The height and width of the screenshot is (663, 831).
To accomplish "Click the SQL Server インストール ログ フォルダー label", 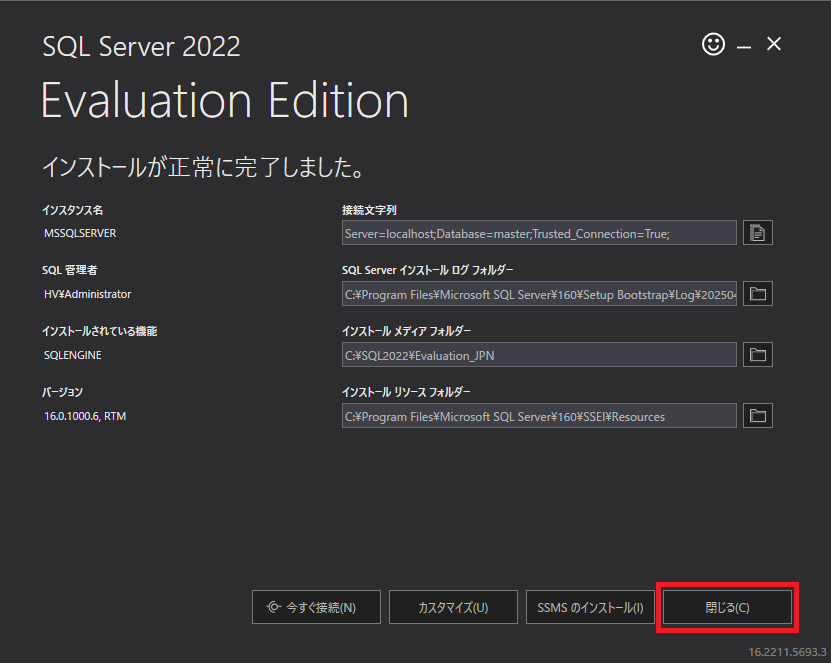I will pos(428,270).
